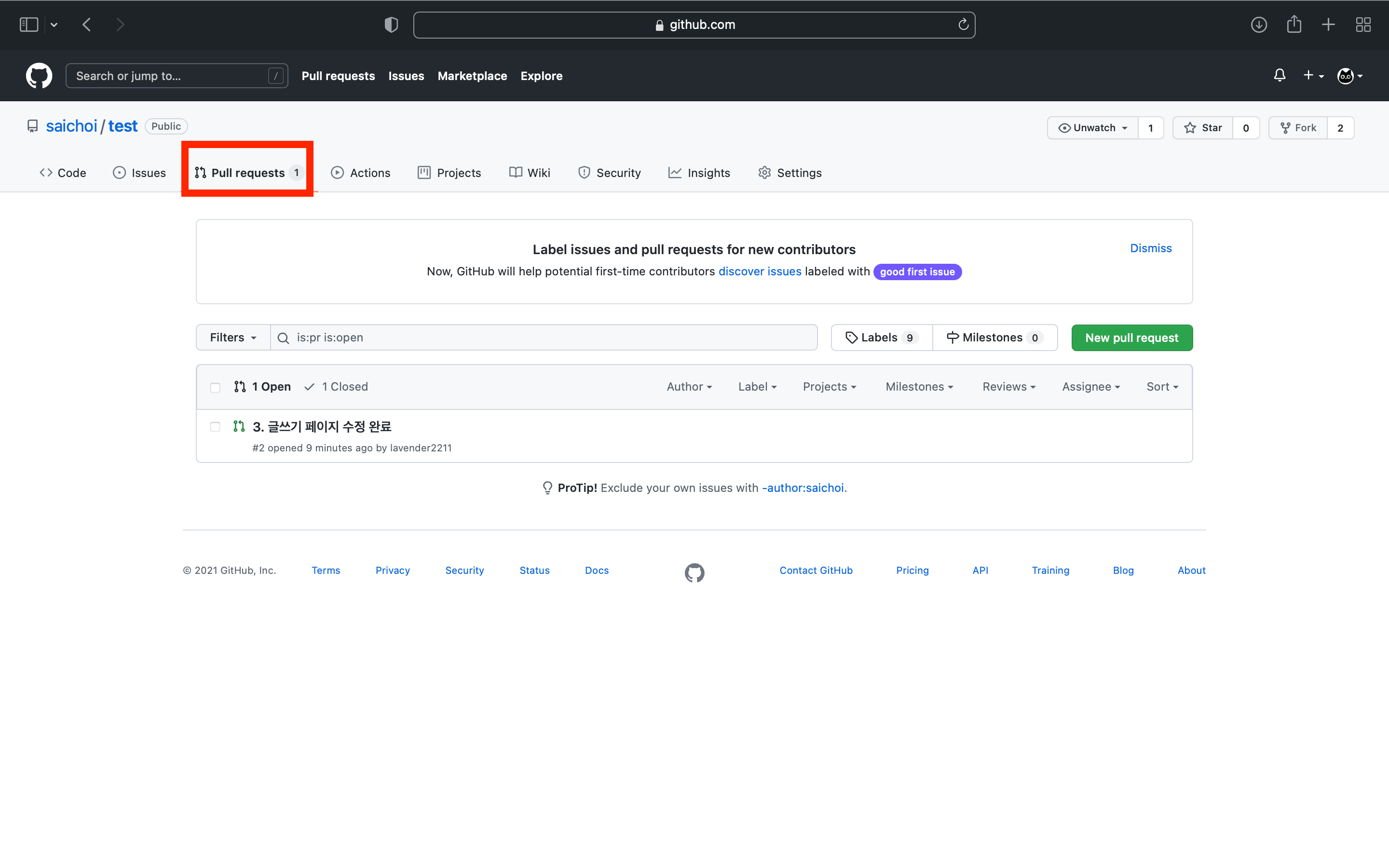The image size is (1389, 868).
Task: Select the repository Pull requests tab
Action: click(248, 173)
